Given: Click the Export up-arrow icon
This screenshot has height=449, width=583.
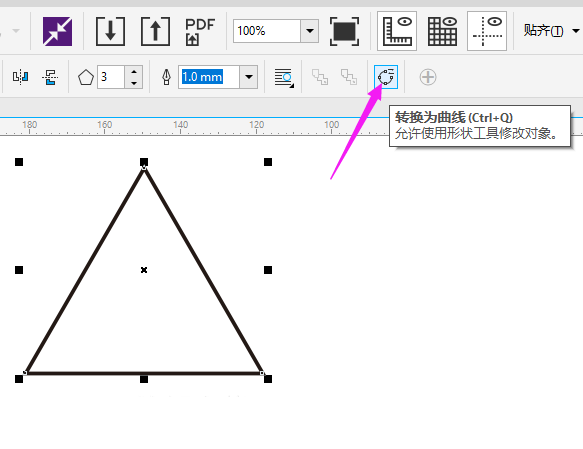Looking at the screenshot, I should click(155, 31).
